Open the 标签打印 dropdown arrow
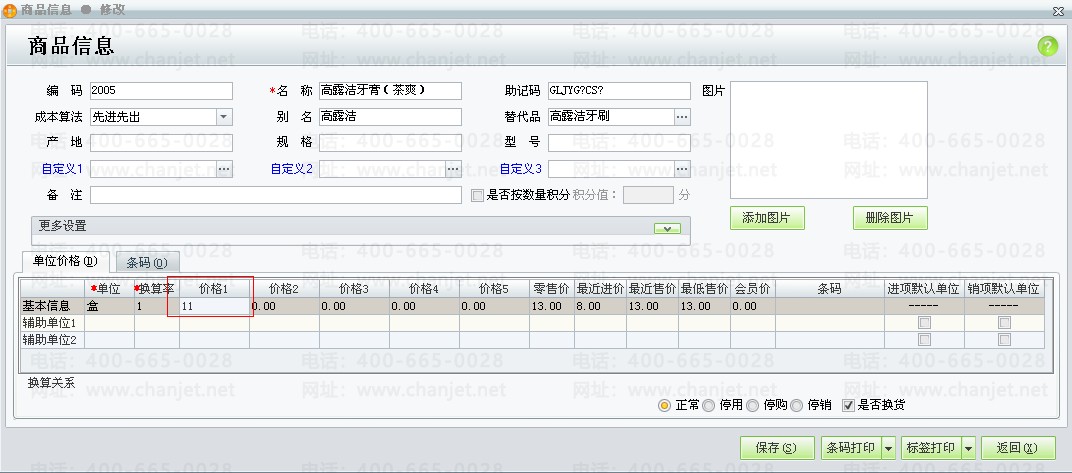The image size is (1072, 473). [x=968, y=448]
